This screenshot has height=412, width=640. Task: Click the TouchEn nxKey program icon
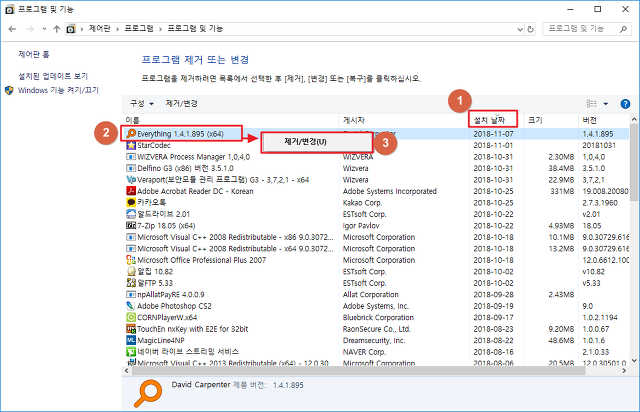pyautogui.click(x=131, y=329)
